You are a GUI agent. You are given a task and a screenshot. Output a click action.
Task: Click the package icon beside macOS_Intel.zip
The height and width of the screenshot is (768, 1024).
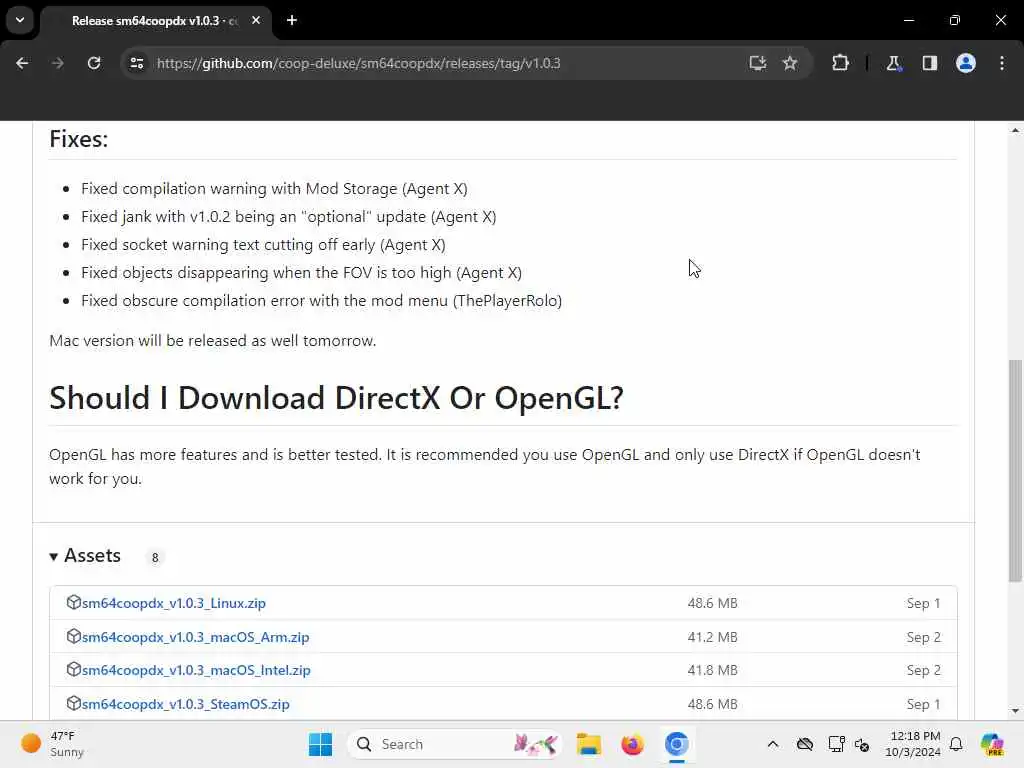pyautogui.click(x=73, y=669)
